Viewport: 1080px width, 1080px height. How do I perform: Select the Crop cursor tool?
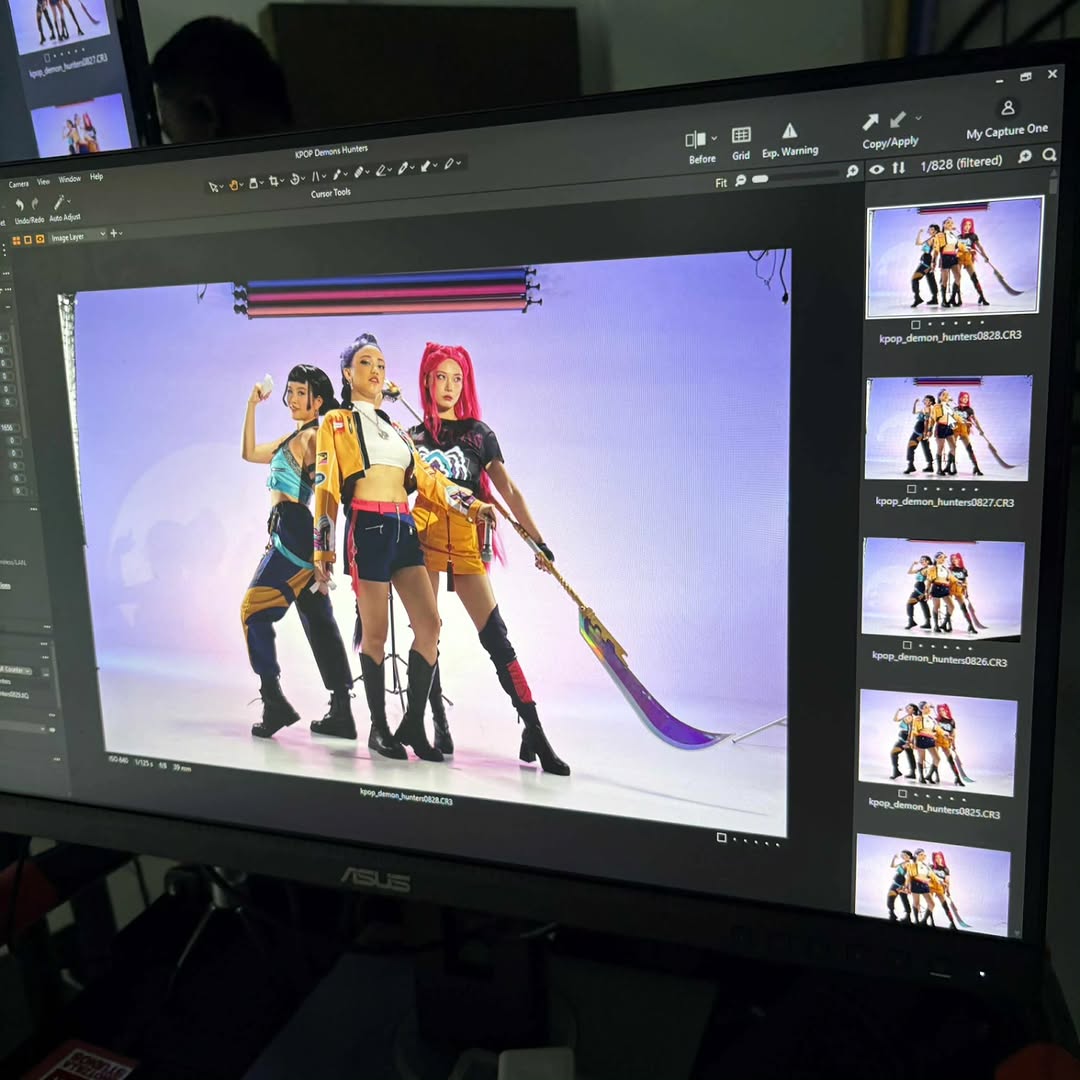click(x=275, y=182)
